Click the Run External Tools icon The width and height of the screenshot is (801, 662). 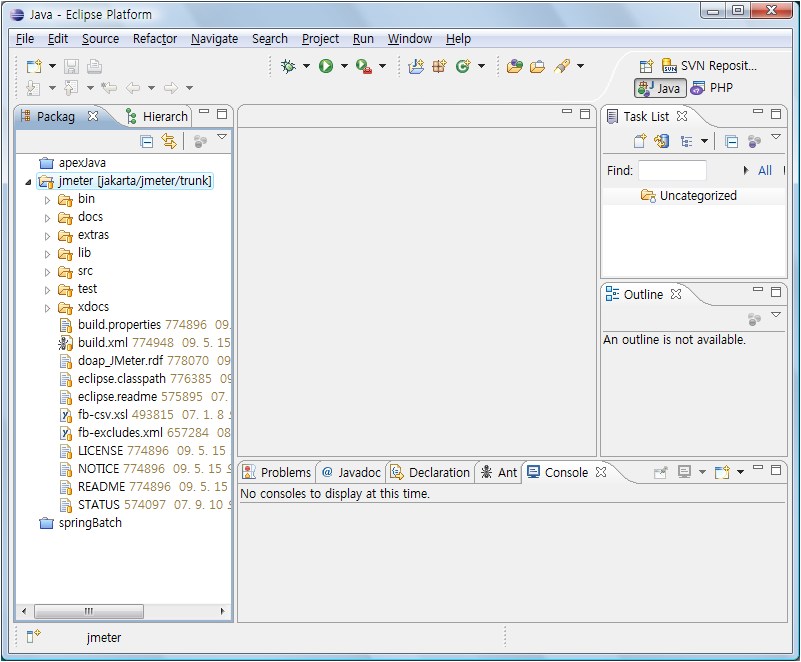point(364,66)
